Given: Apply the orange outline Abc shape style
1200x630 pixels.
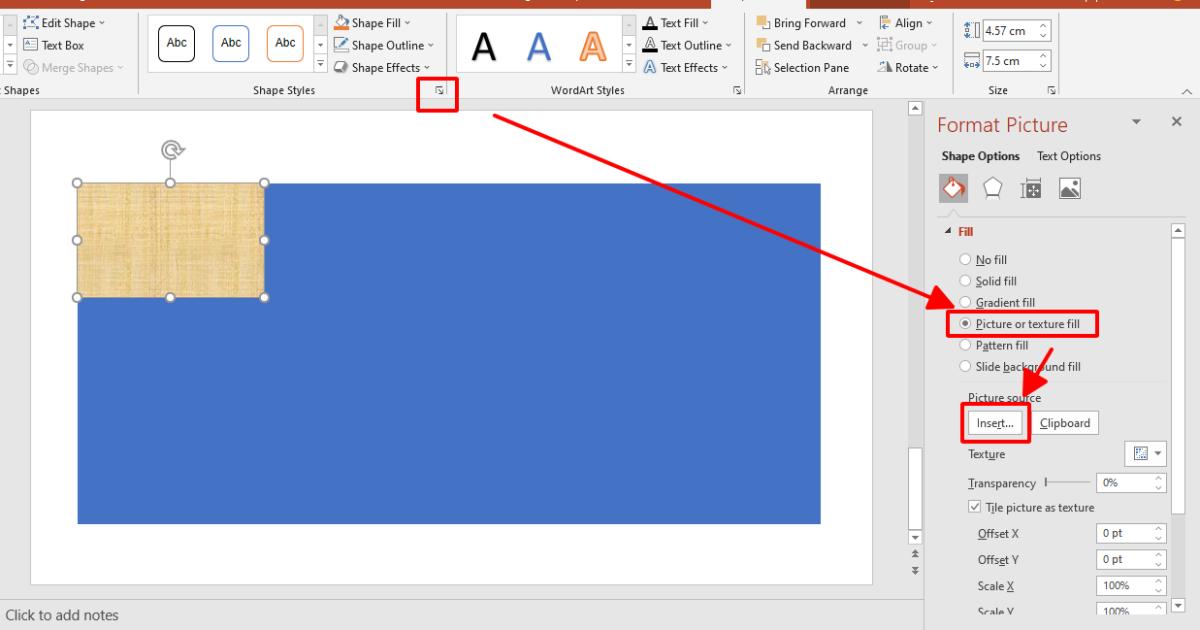Looking at the screenshot, I should point(285,43).
